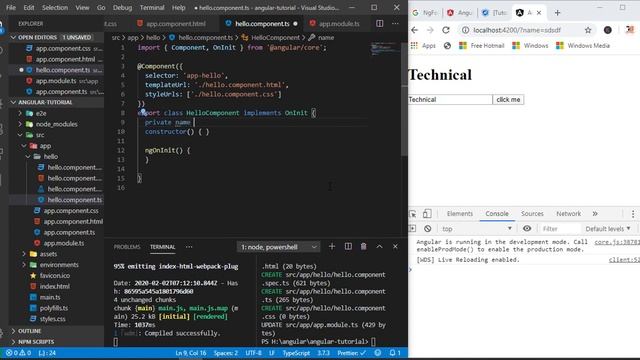The height and width of the screenshot is (360, 640).
Task: Open Chrome Apps shortcut in bookmarks bar
Action: (423, 46)
